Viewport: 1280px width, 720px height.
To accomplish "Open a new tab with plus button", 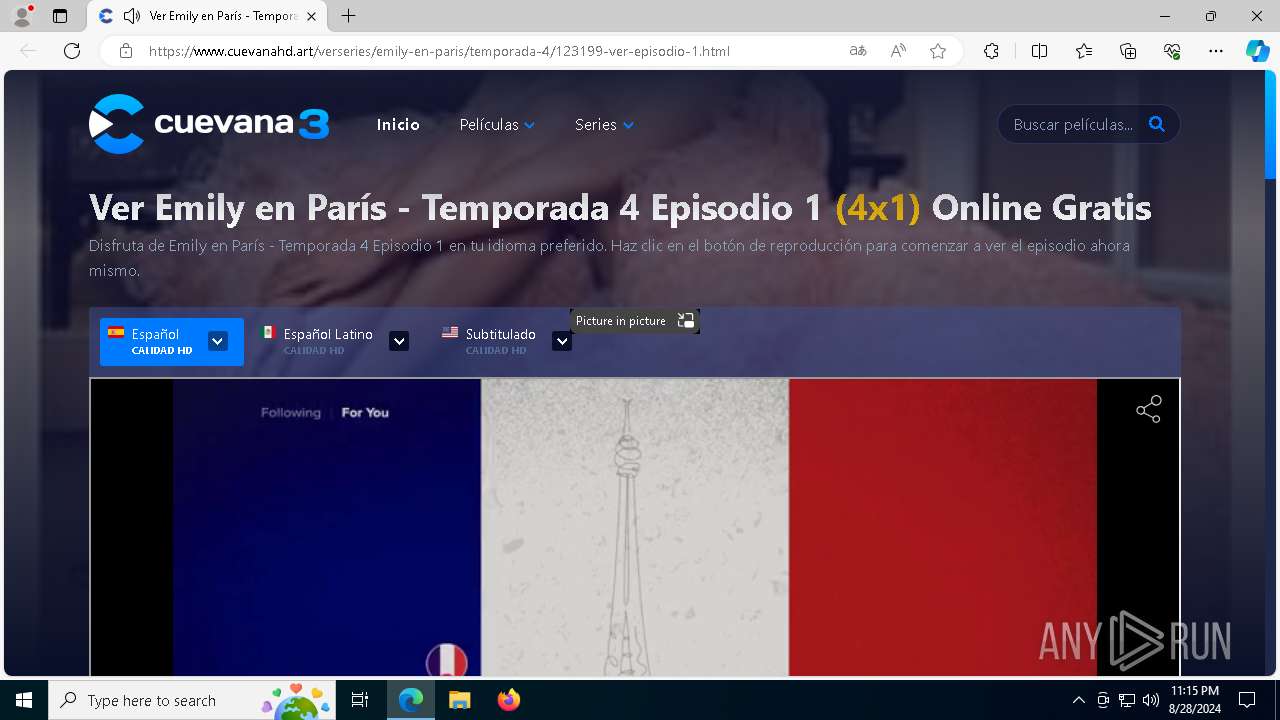I will 348,16.
